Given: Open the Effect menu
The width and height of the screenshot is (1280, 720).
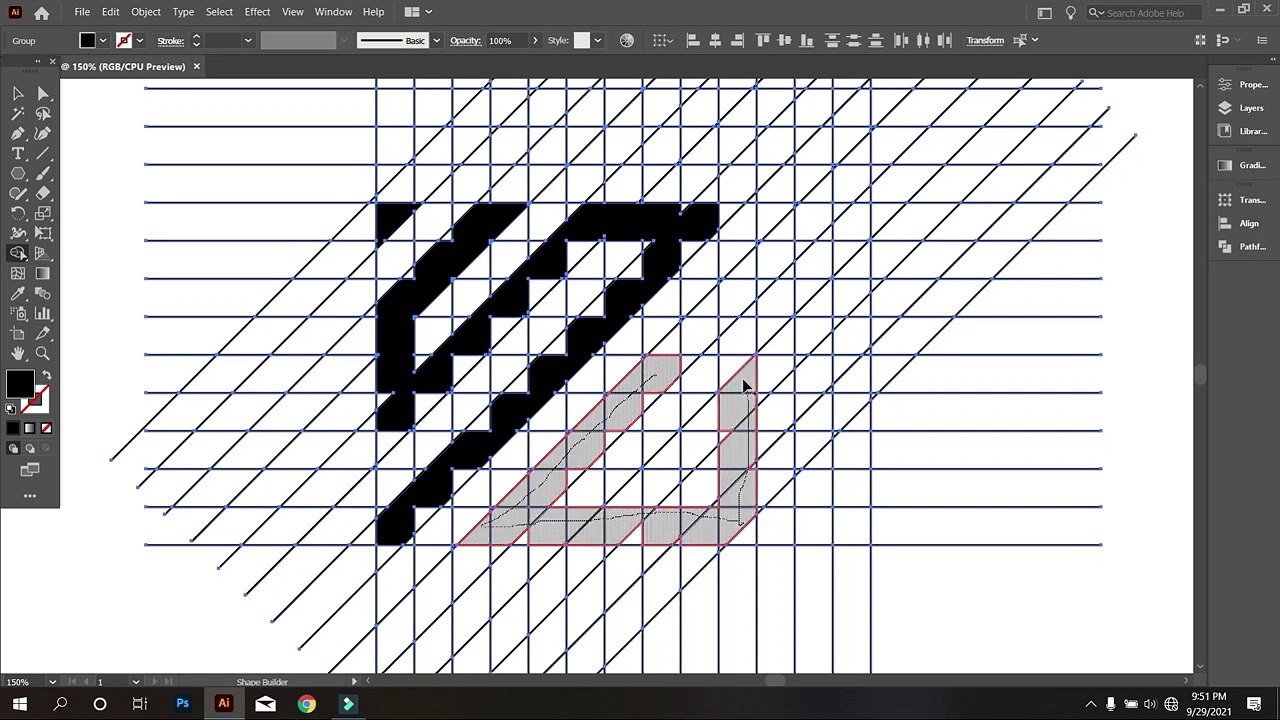Looking at the screenshot, I should tap(257, 12).
